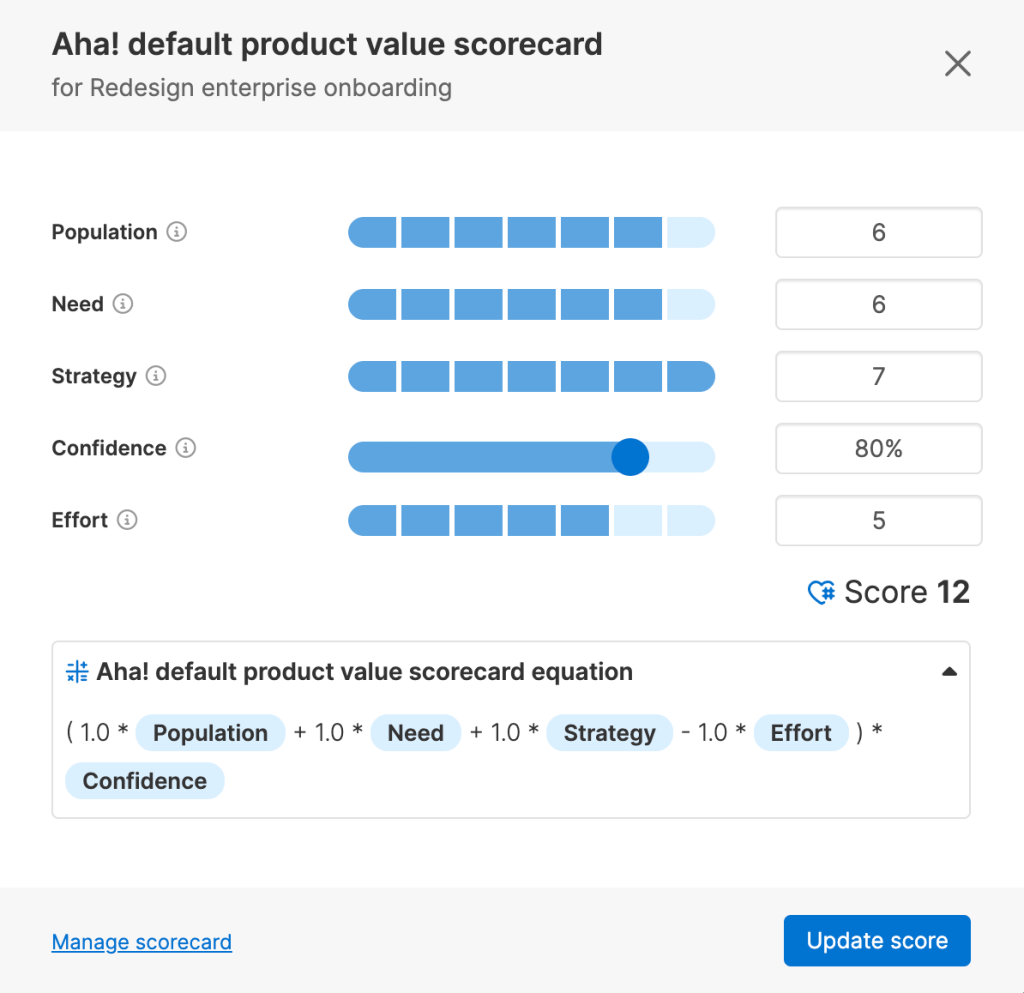This screenshot has height=993, width=1024.
Task: Click the Update score button
Action: click(x=877, y=941)
